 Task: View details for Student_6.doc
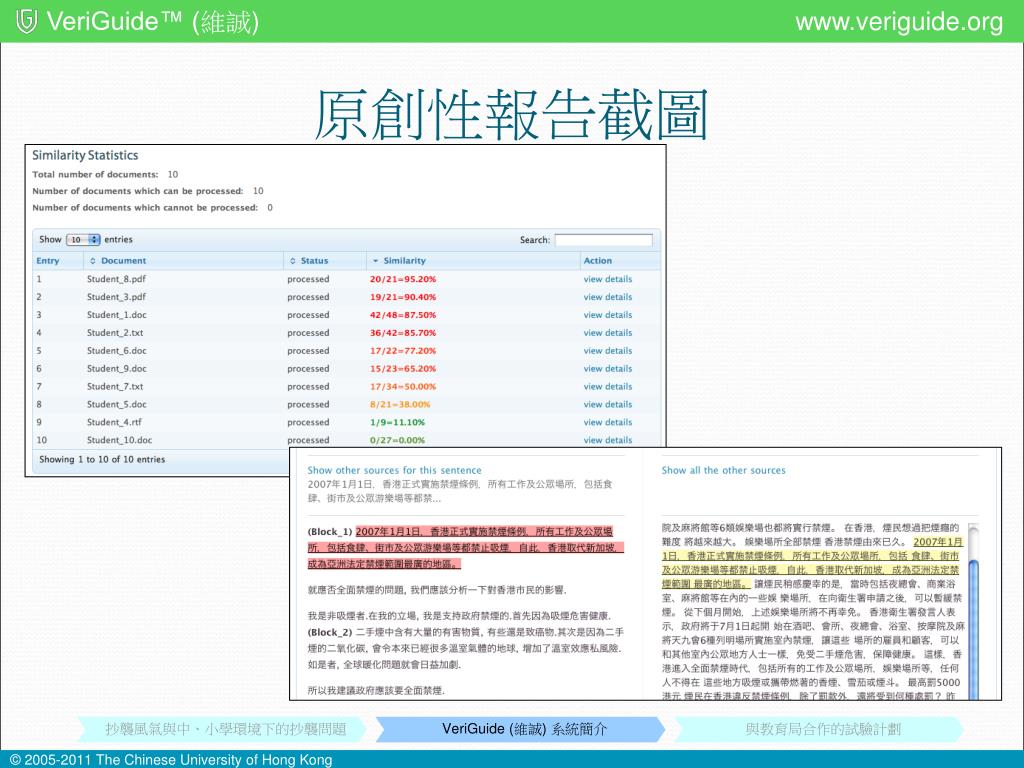[x=607, y=351]
